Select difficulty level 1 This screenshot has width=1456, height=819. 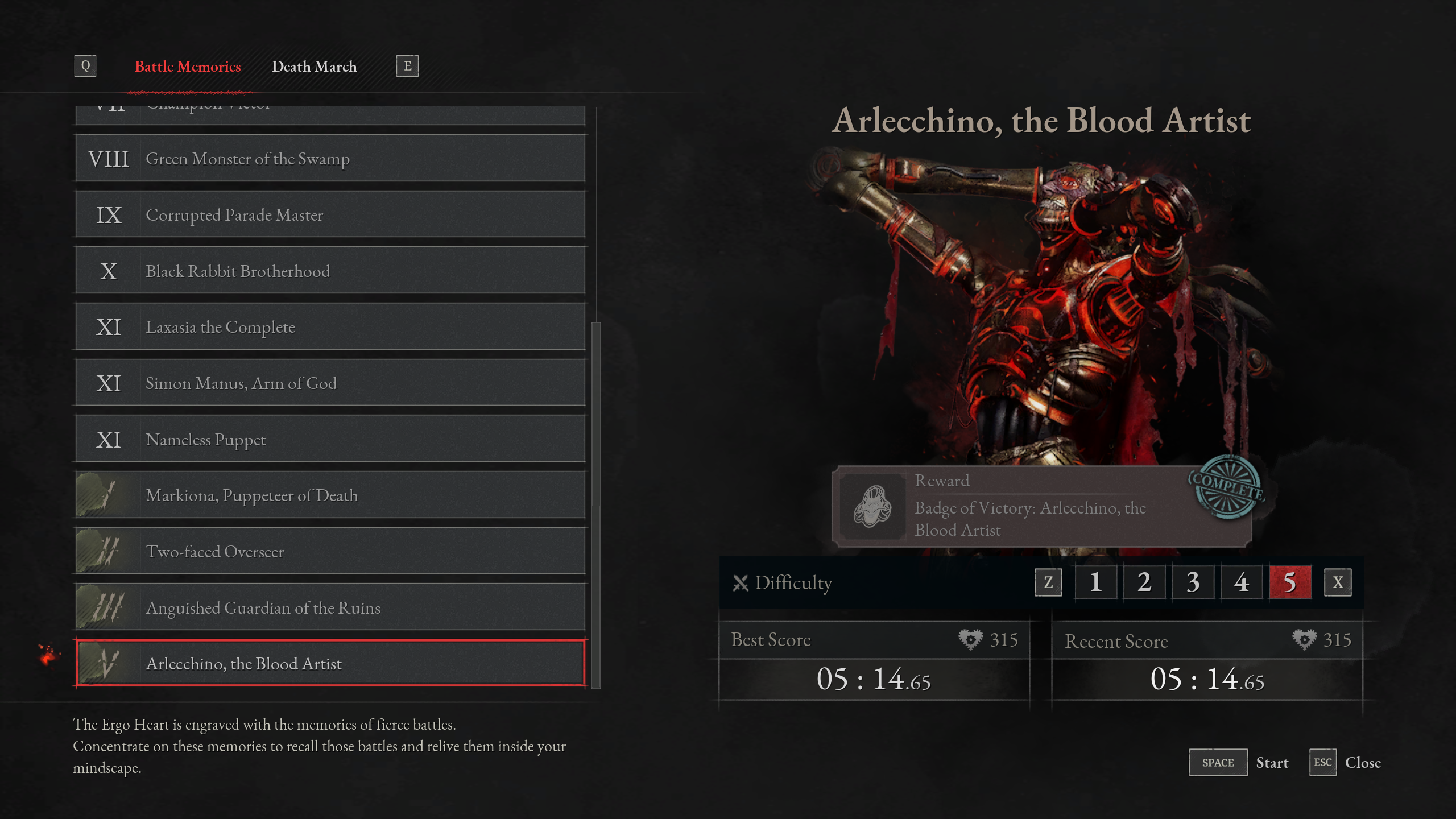pyautogui.click(x=1096, y=582)
